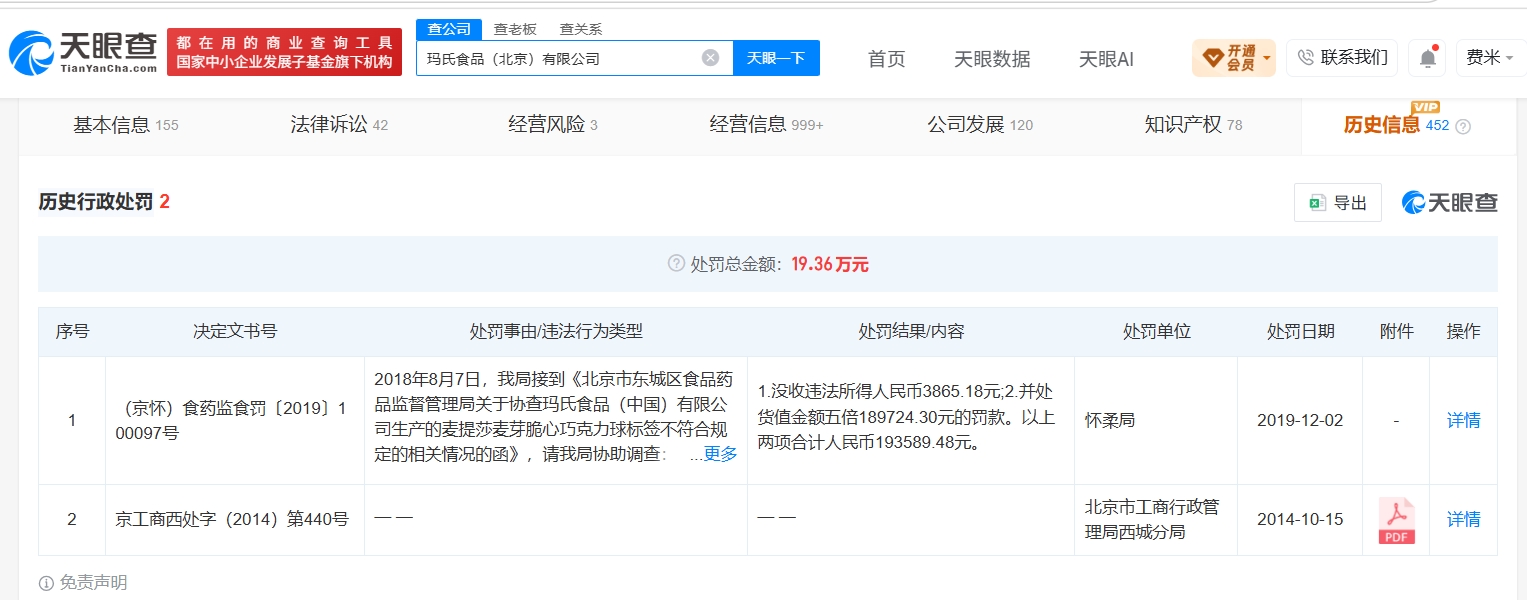1527x600 pixels.
Task: Open the 法律诉讼 42 tab
Action: [339, 125]
